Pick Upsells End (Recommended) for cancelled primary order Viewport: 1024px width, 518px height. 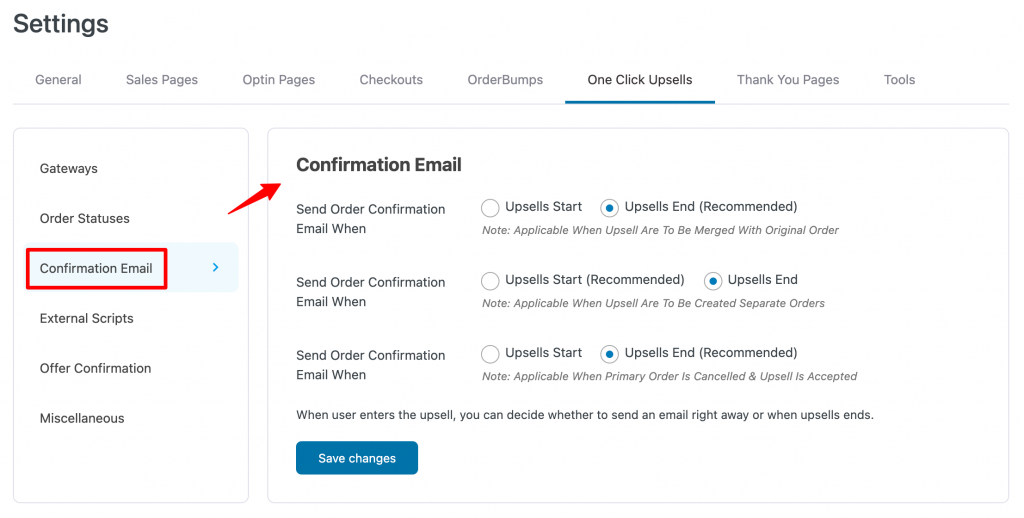(609, 354)
